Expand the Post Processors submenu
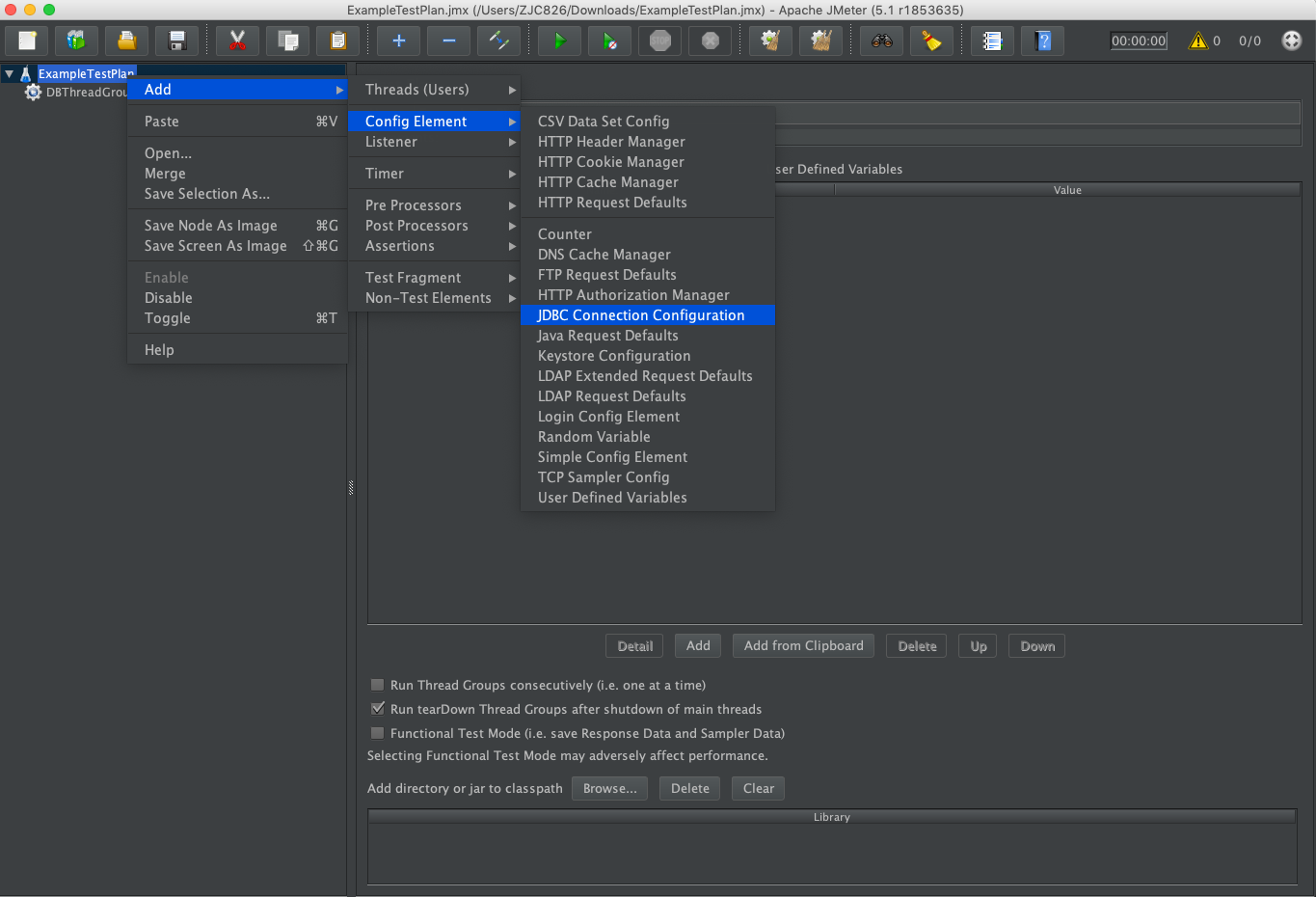Screen dimensions: 1316x897 click(x=434, y=226)
